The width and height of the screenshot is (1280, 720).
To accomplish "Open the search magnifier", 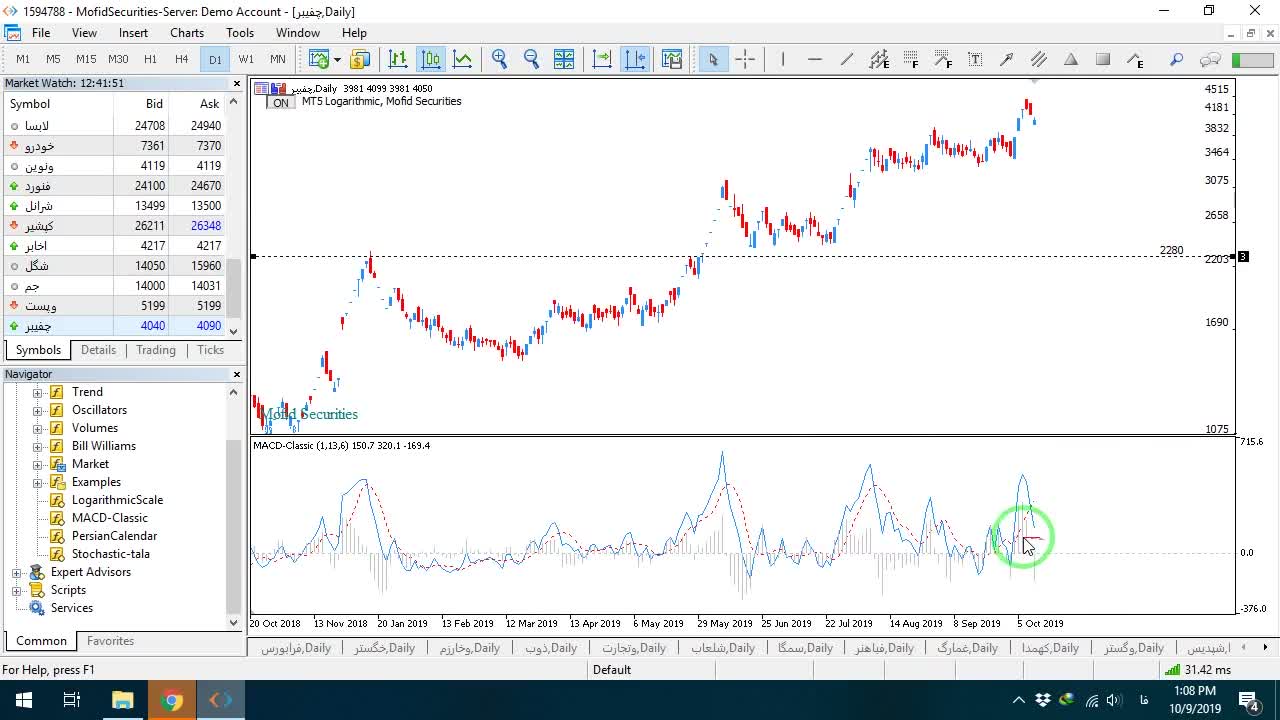I will pos(1177,59).
